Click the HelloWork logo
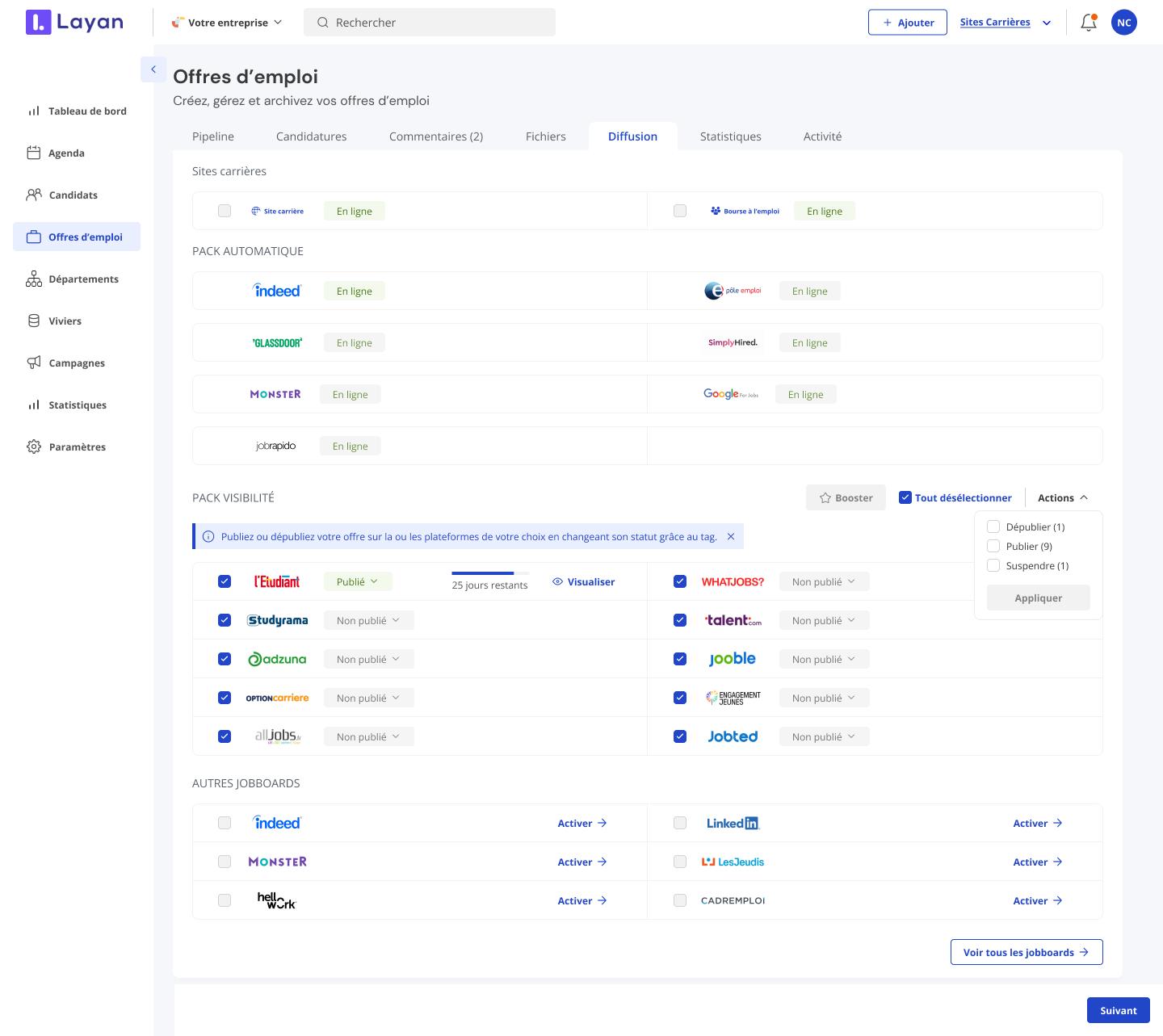 click(x=277, y=900)
